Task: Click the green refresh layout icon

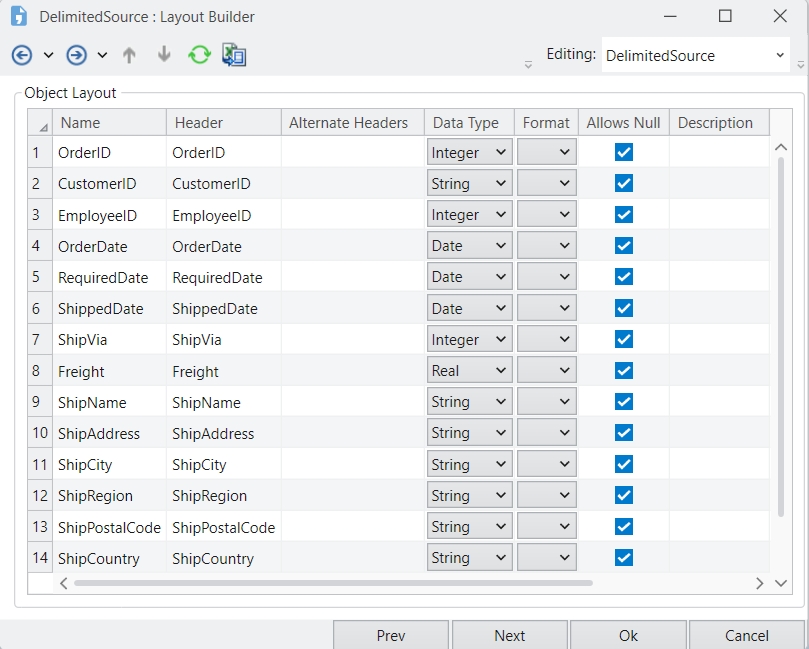Action: click(199, 55)
